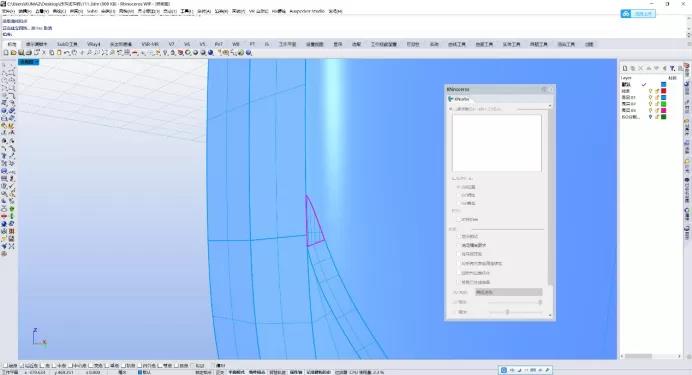This screenshot has height=375, width=692.
Task: Select the G0 radio option in dialog
Action: pos(459,187)
